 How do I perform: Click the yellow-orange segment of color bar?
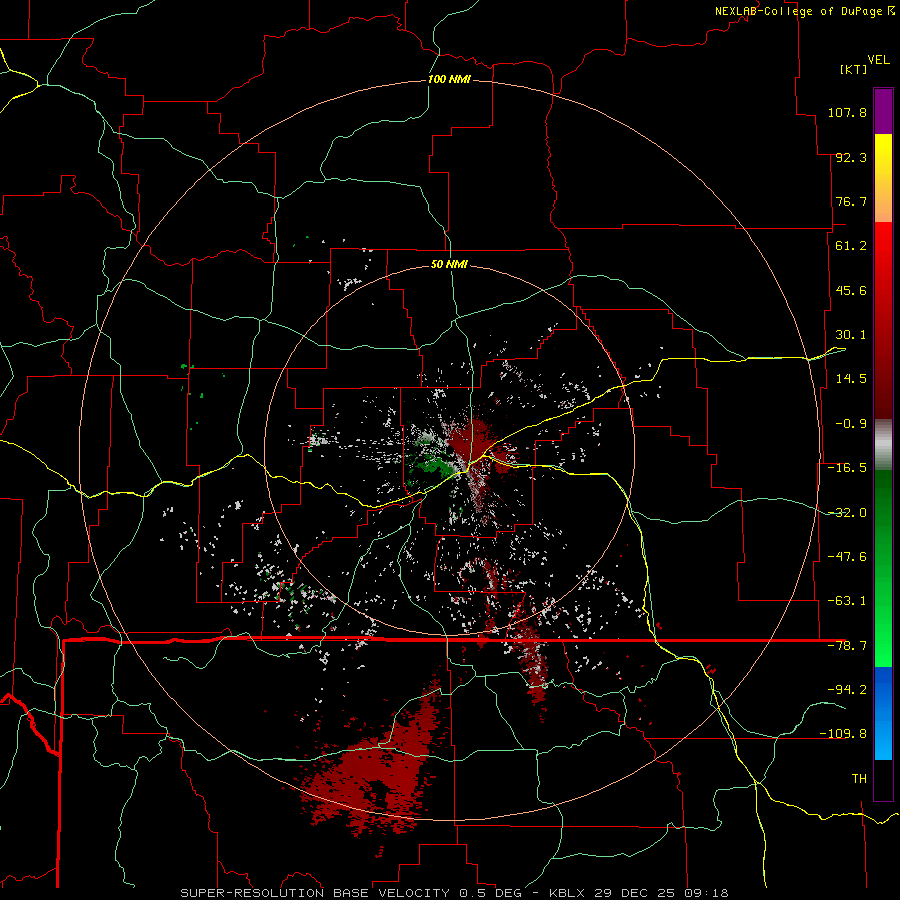coord(883,178)
